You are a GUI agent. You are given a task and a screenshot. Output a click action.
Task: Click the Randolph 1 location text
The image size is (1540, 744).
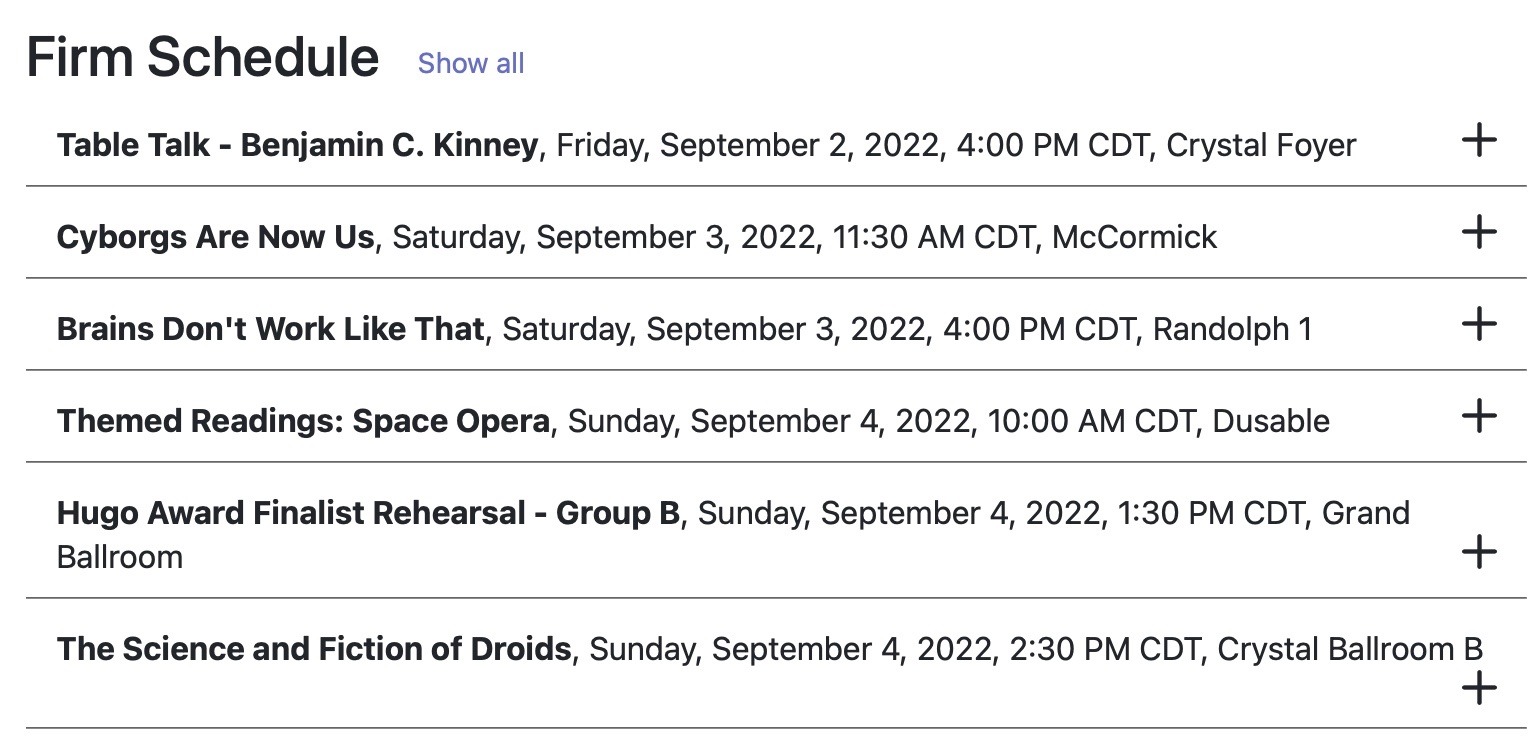(x=1232, y=329)
